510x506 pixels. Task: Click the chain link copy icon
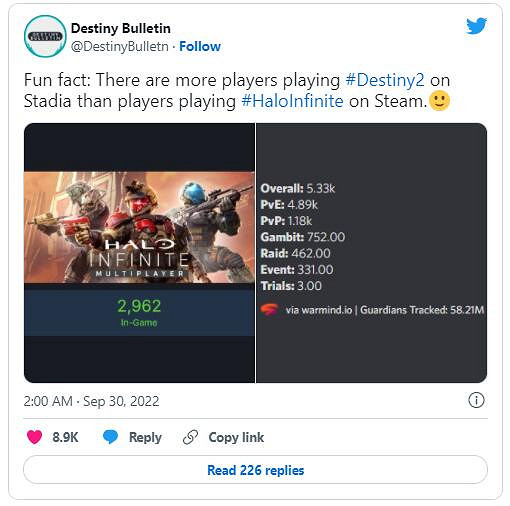pyautogui.click(x=191, y=437)
